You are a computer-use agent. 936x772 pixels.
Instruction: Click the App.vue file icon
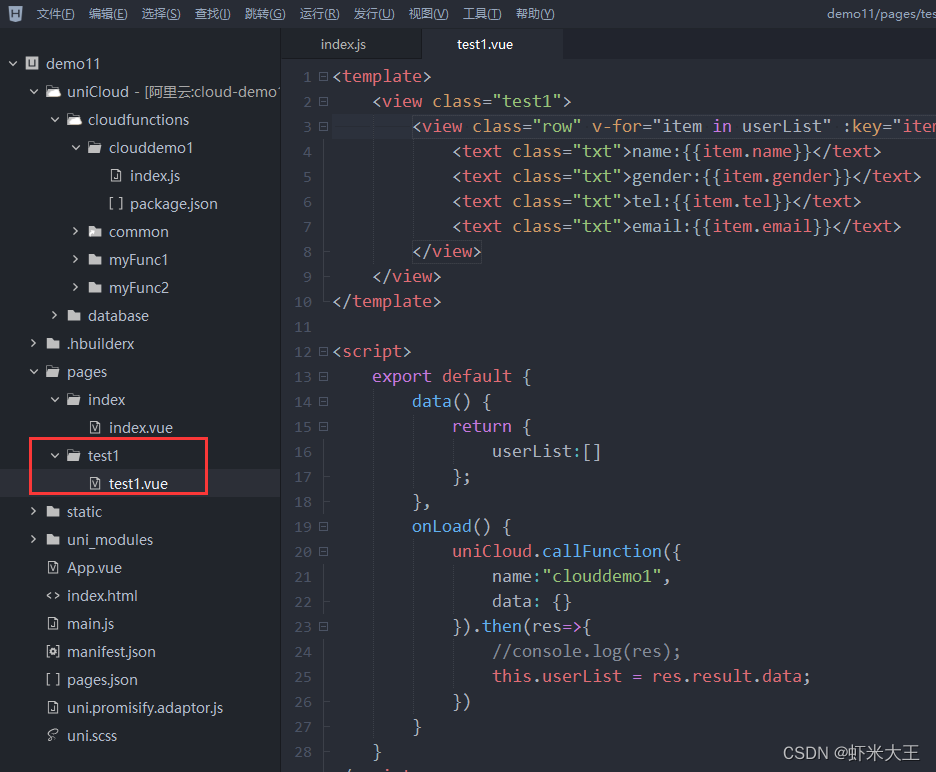[53, 568]
